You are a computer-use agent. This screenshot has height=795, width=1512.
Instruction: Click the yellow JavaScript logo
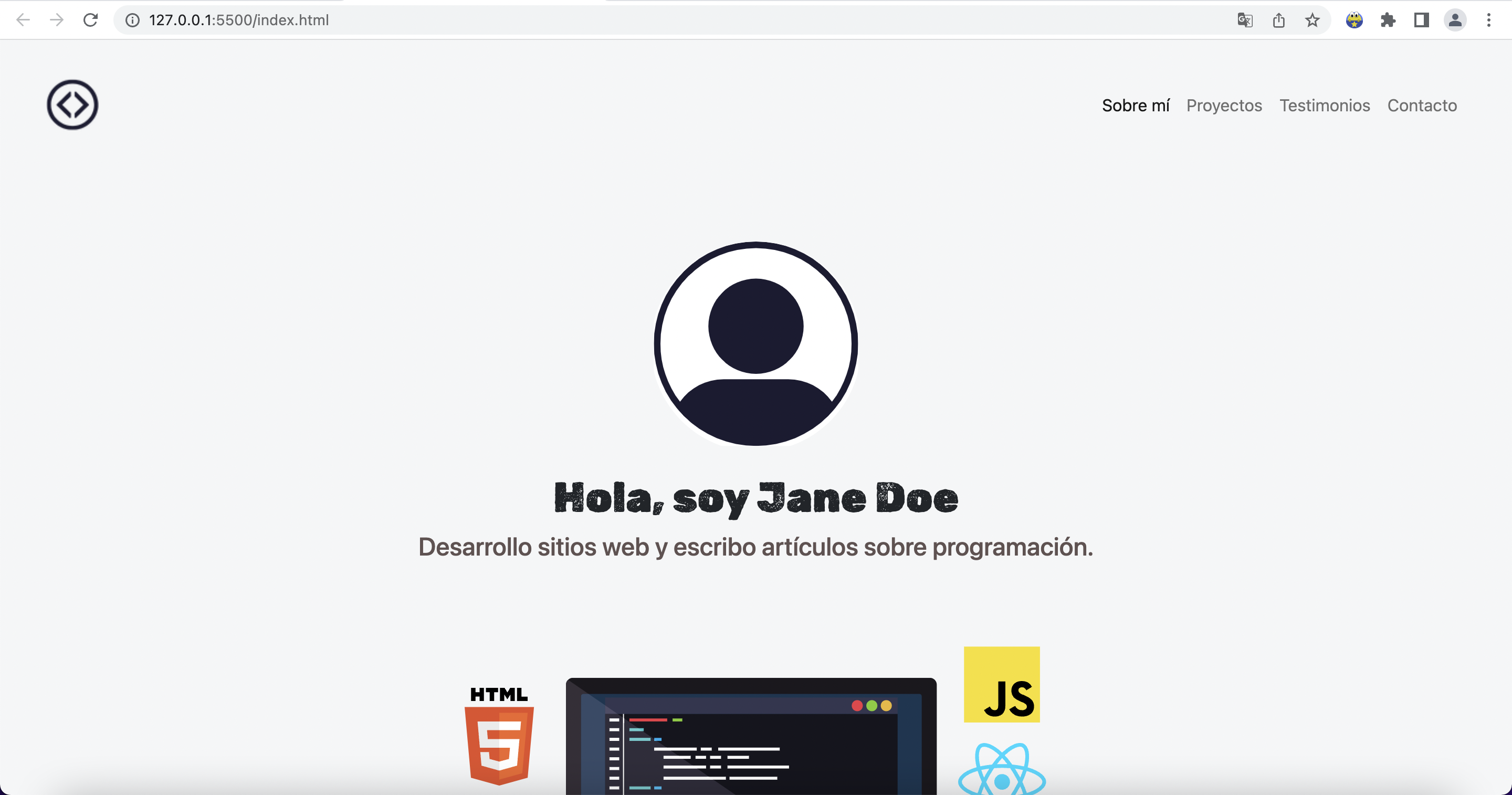point(1001,684)
